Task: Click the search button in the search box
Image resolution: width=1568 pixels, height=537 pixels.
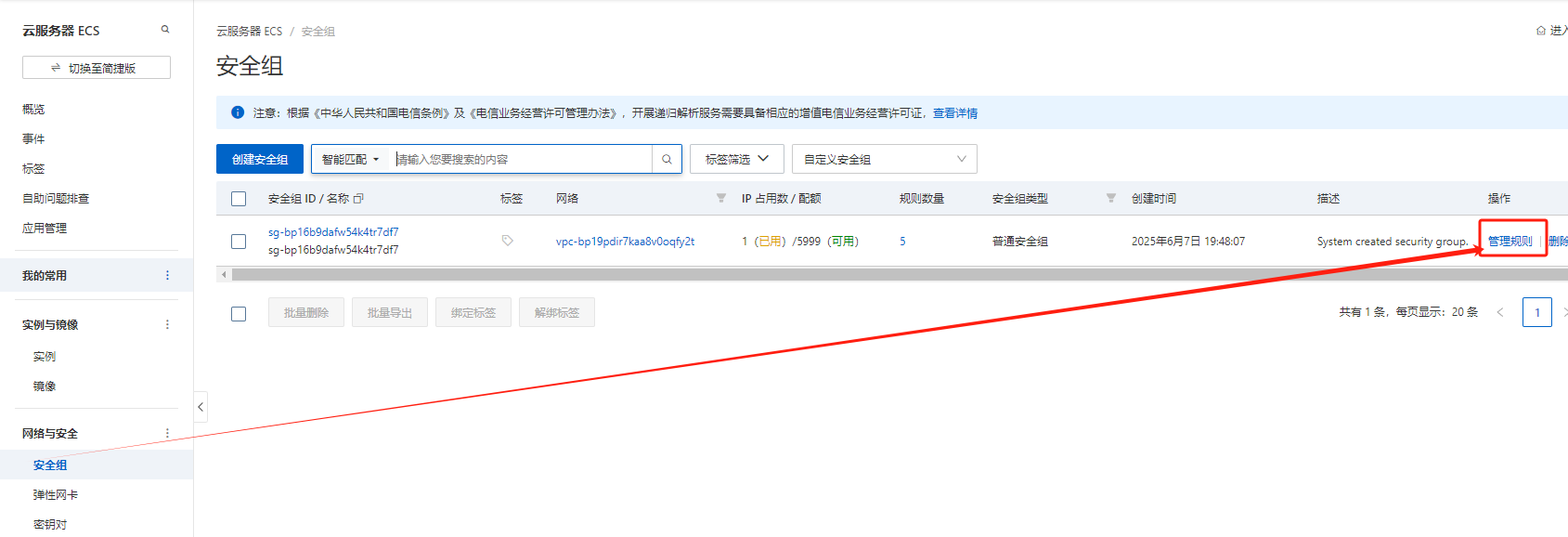Action: pos(667,159)
